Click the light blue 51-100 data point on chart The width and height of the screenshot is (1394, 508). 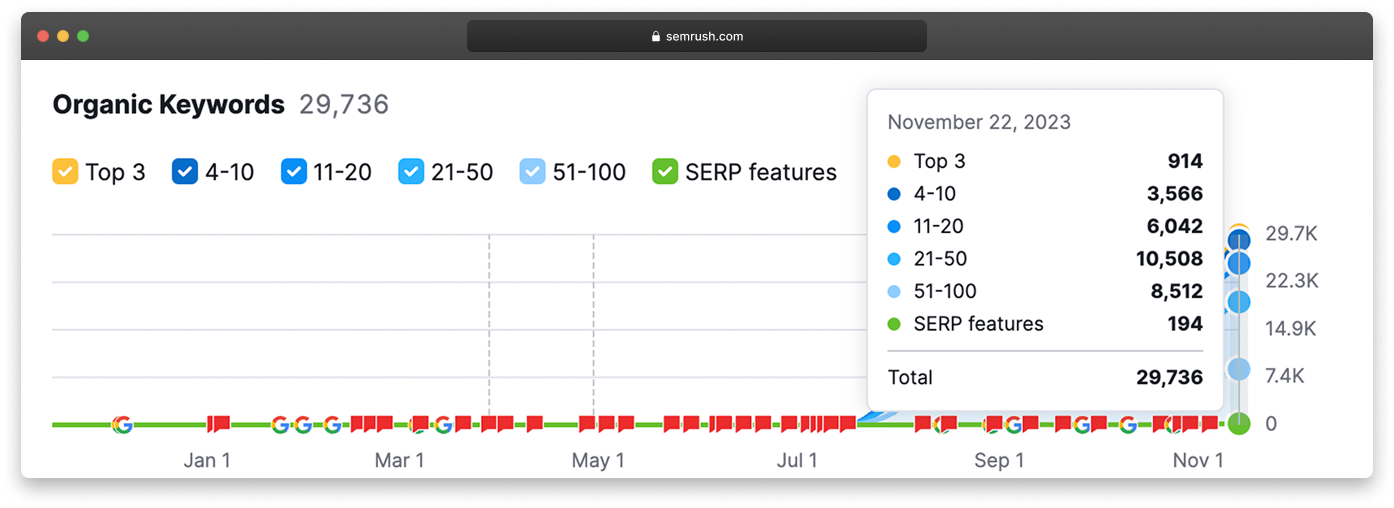tap(1239, 370)
